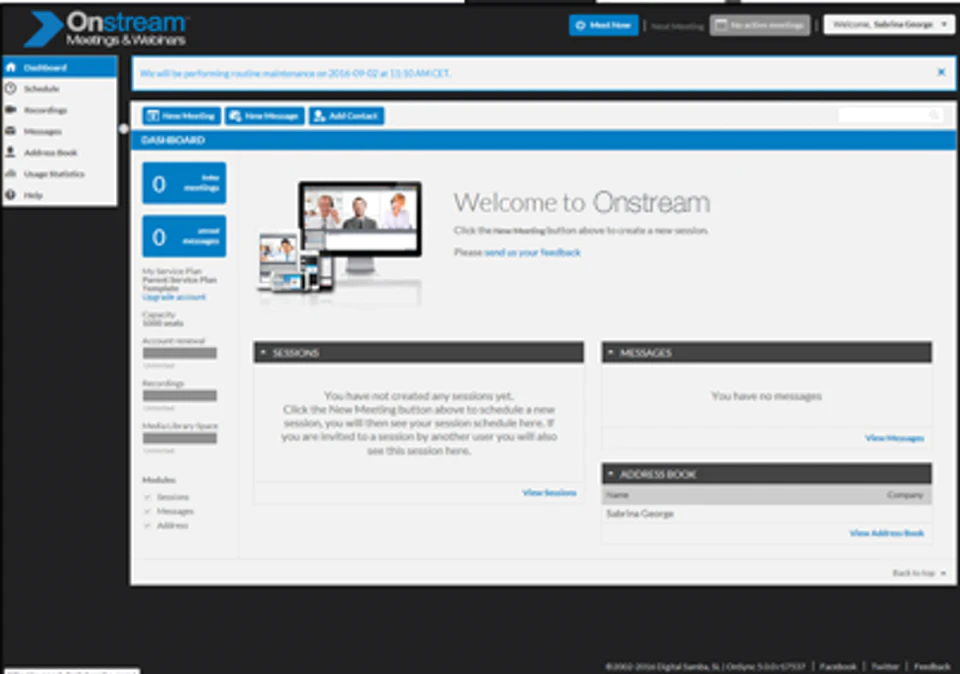Click the Onstream Meetings & Webinars logo
Image resolution: width=960 pixels, height=674 pixels.
point(106,29)
